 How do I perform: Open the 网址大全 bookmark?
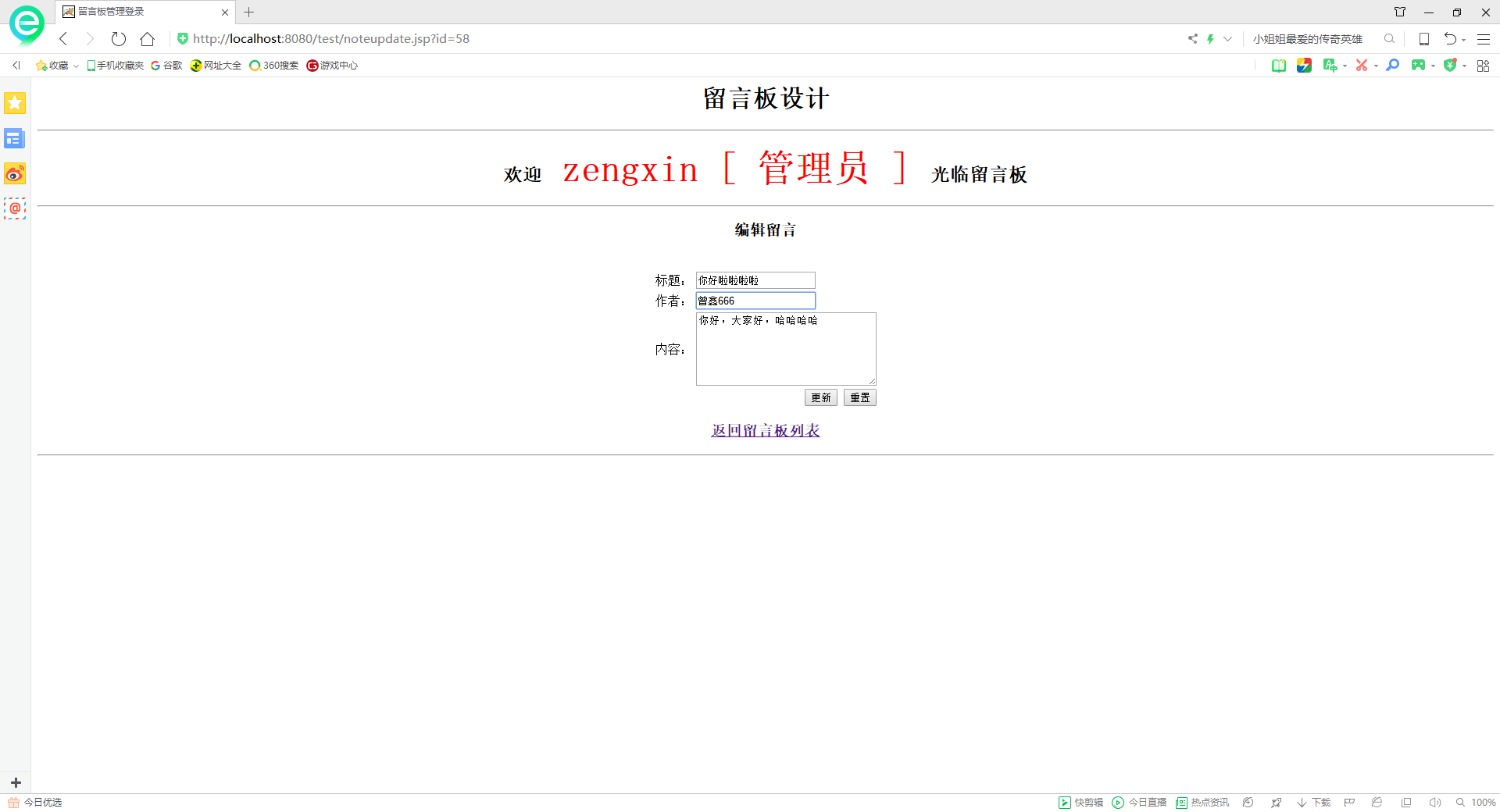point(216,66)
